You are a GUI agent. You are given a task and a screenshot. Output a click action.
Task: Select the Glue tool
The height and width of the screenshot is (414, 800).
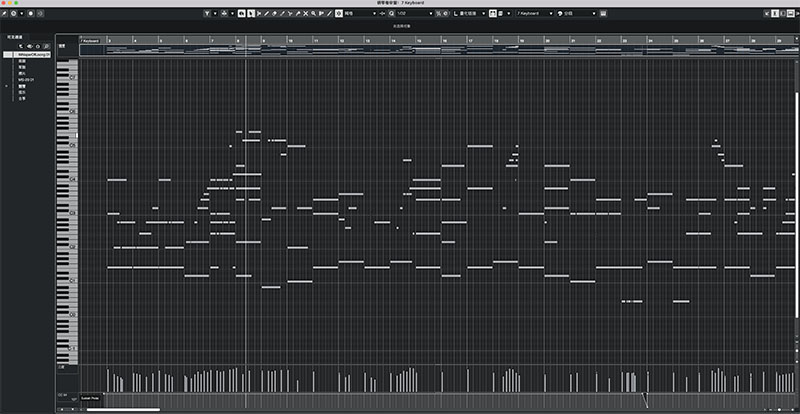click(298, 13)
